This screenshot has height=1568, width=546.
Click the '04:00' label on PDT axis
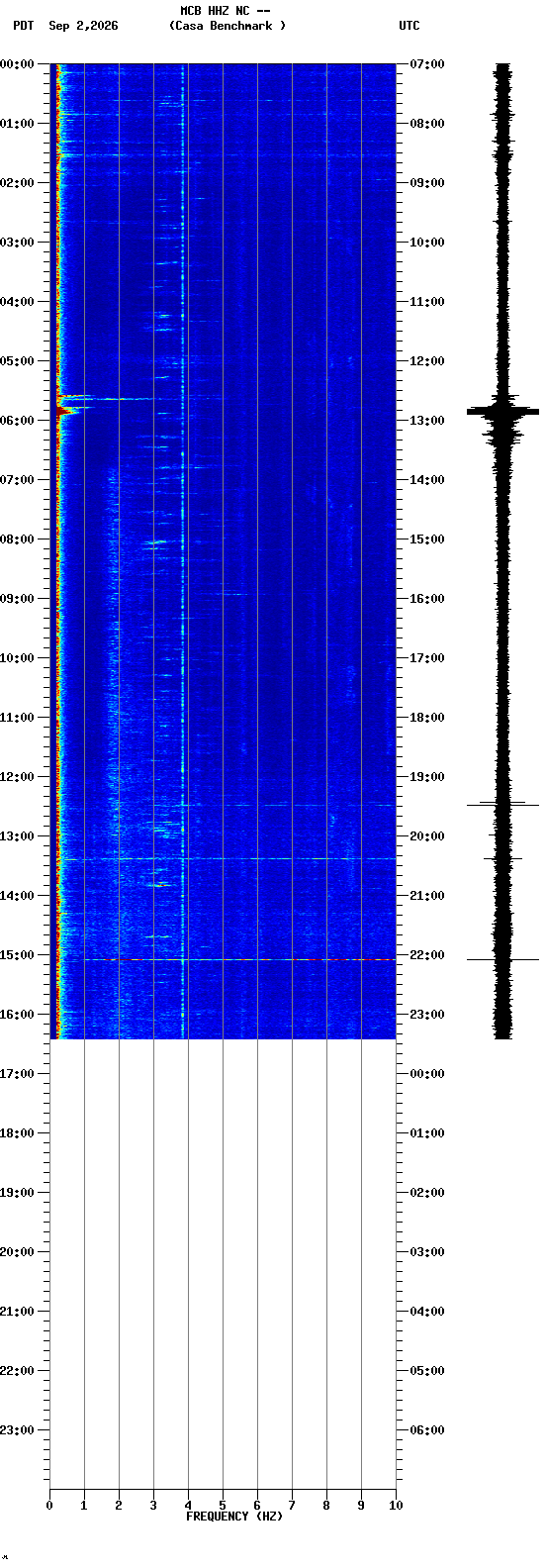(17, 302)
